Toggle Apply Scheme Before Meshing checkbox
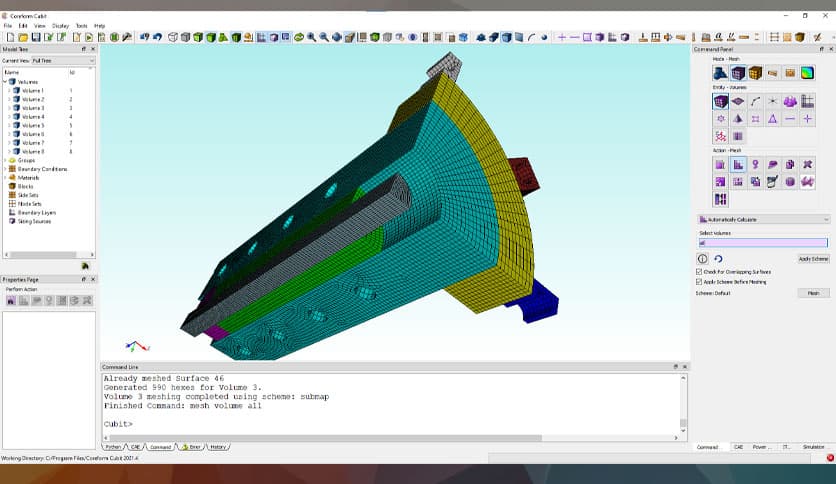 [699, 281]
